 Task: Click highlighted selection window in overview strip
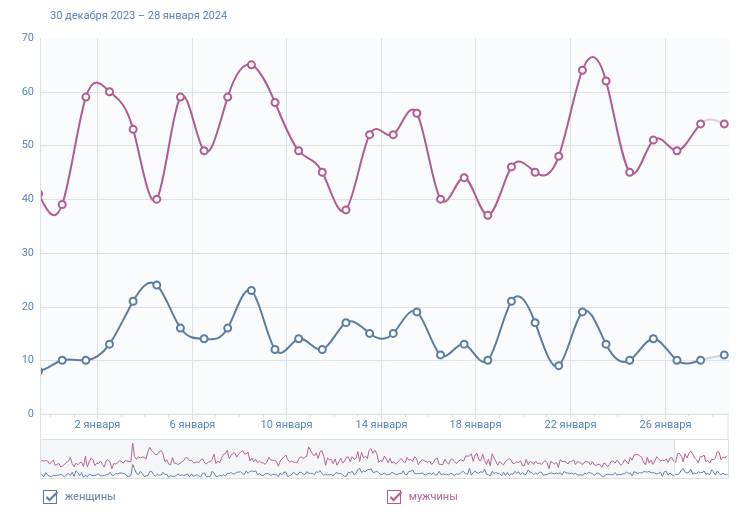tap(700, 458)
